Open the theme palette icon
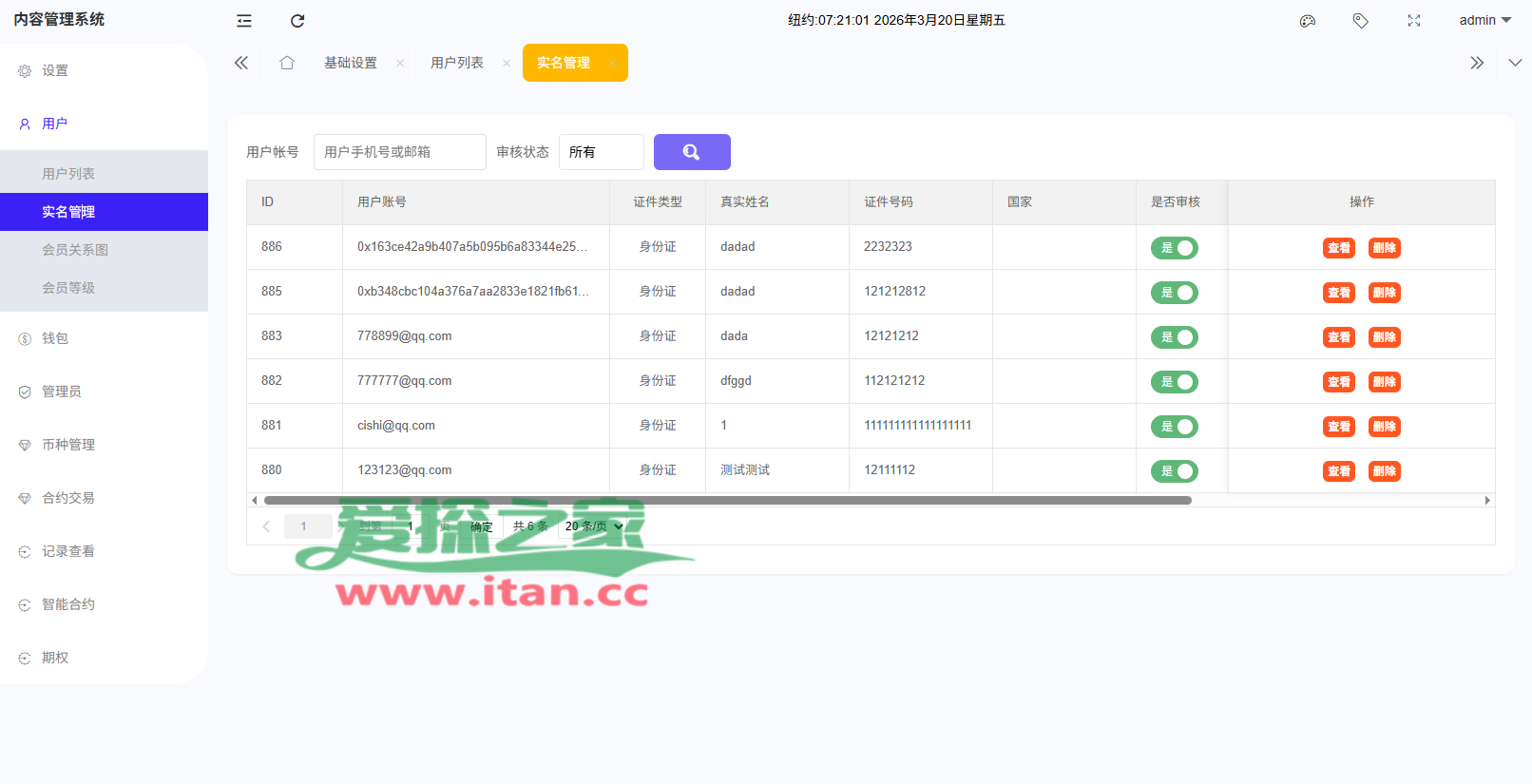This screenshot has height=784, width=1532. point(1308,20)
